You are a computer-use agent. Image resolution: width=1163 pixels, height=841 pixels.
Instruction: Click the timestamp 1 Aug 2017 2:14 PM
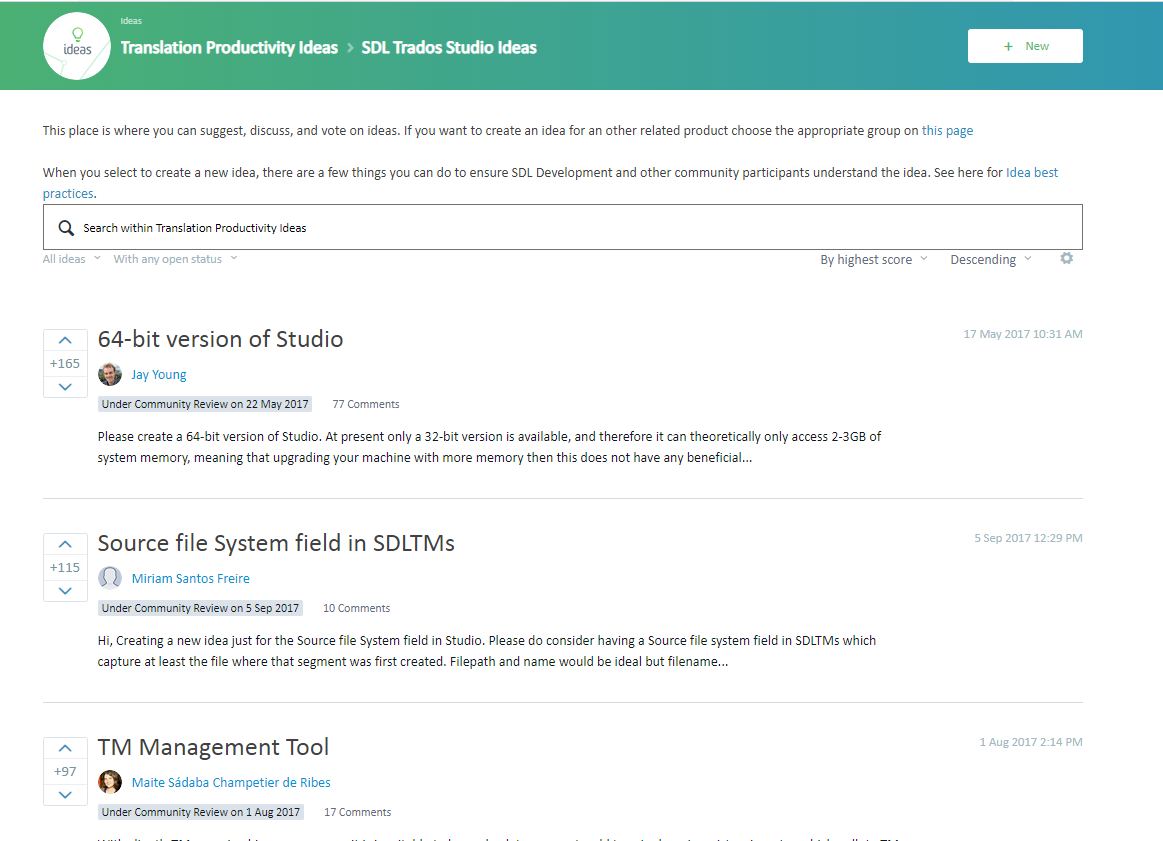1031,742
